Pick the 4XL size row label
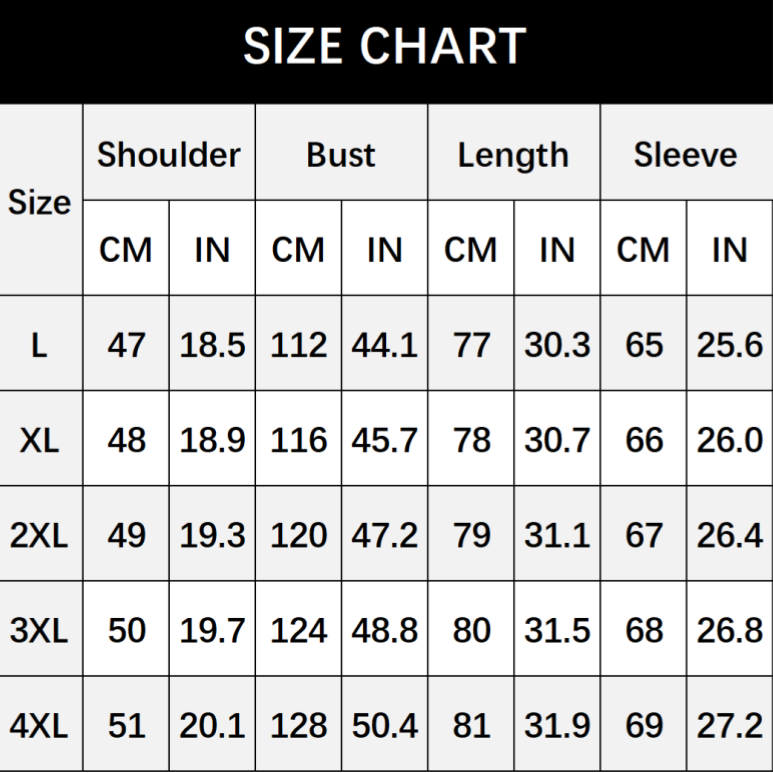Image resolution: width=773 pixels, height=773 pixels. (40, 726)
